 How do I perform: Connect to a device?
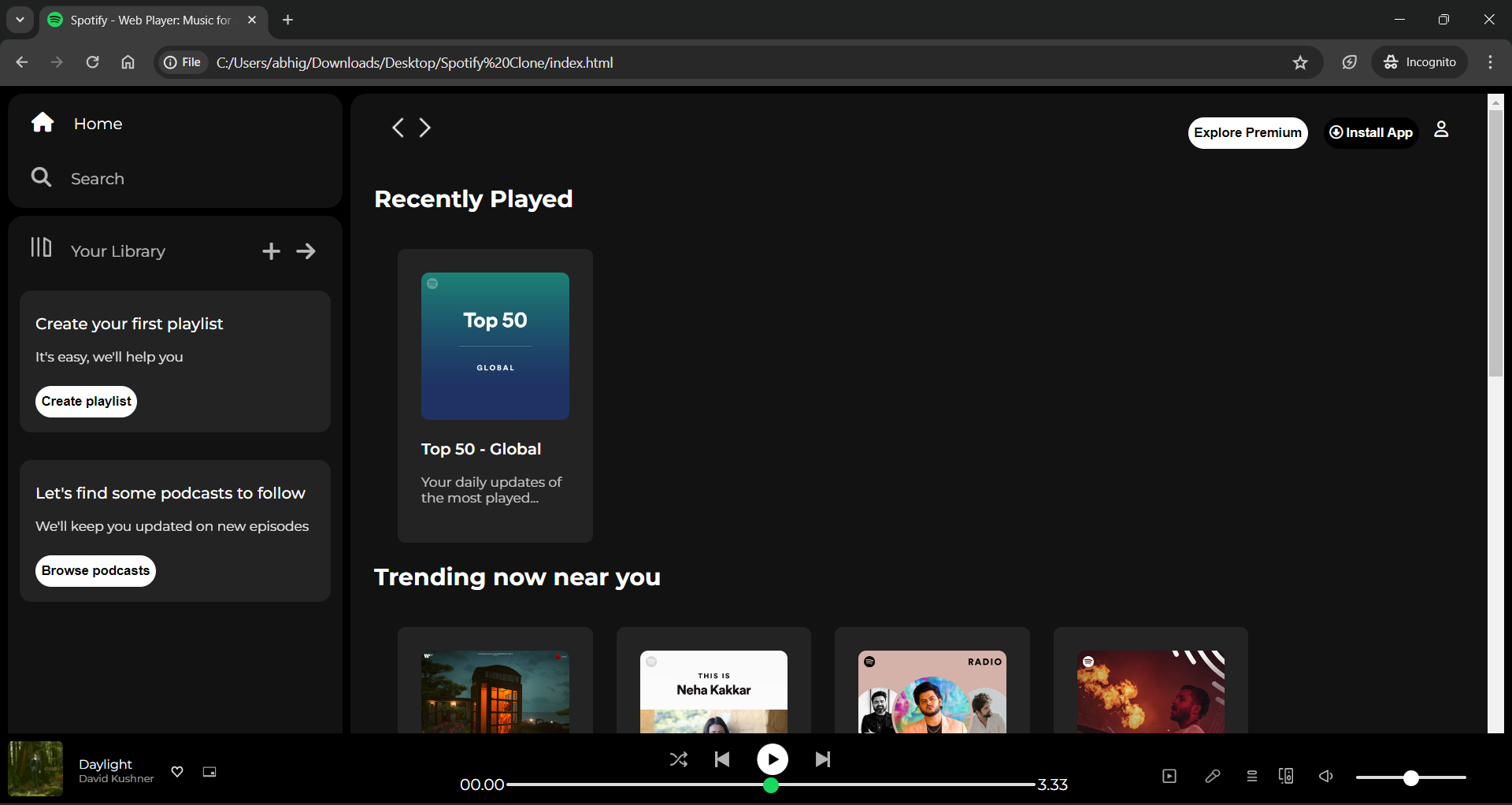point(1286,776)
